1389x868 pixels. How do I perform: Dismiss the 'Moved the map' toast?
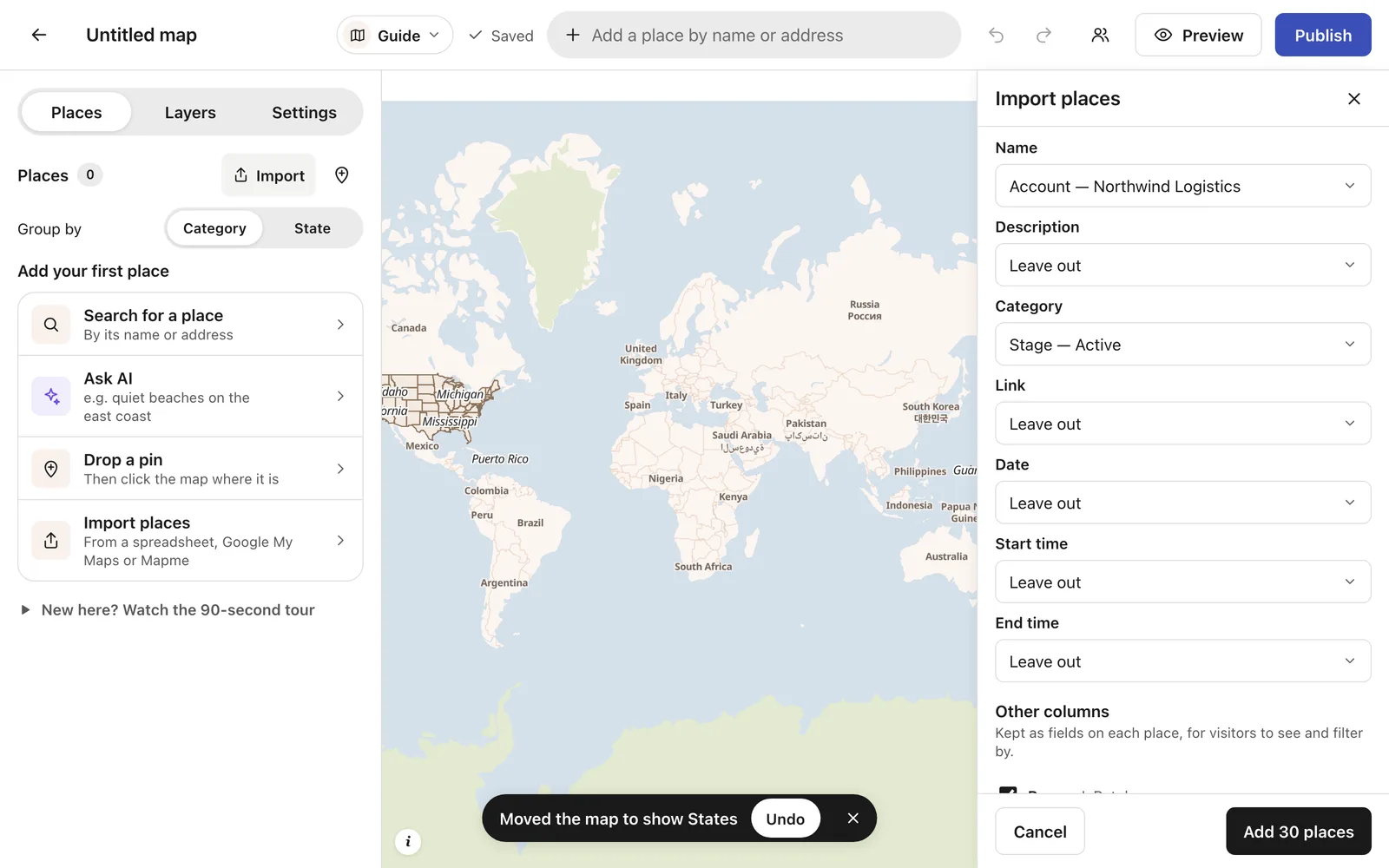click(853, 819)
